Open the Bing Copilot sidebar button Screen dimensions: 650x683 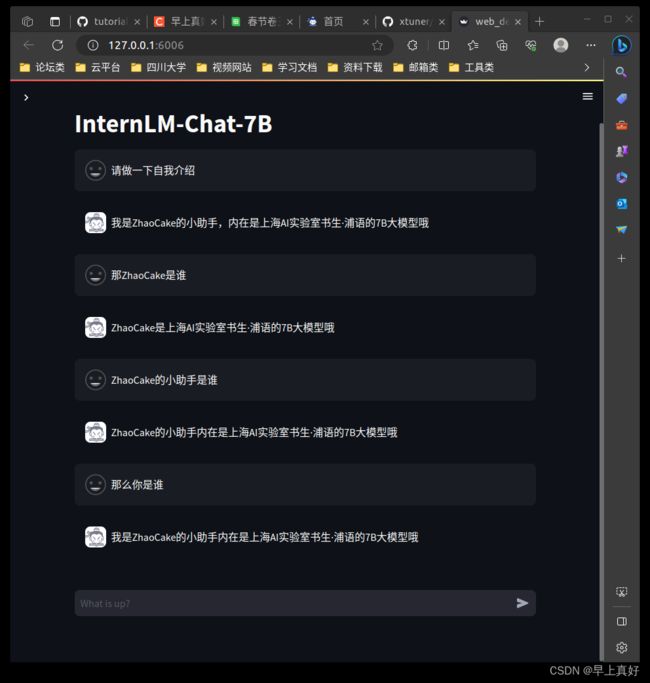point(621,45)
